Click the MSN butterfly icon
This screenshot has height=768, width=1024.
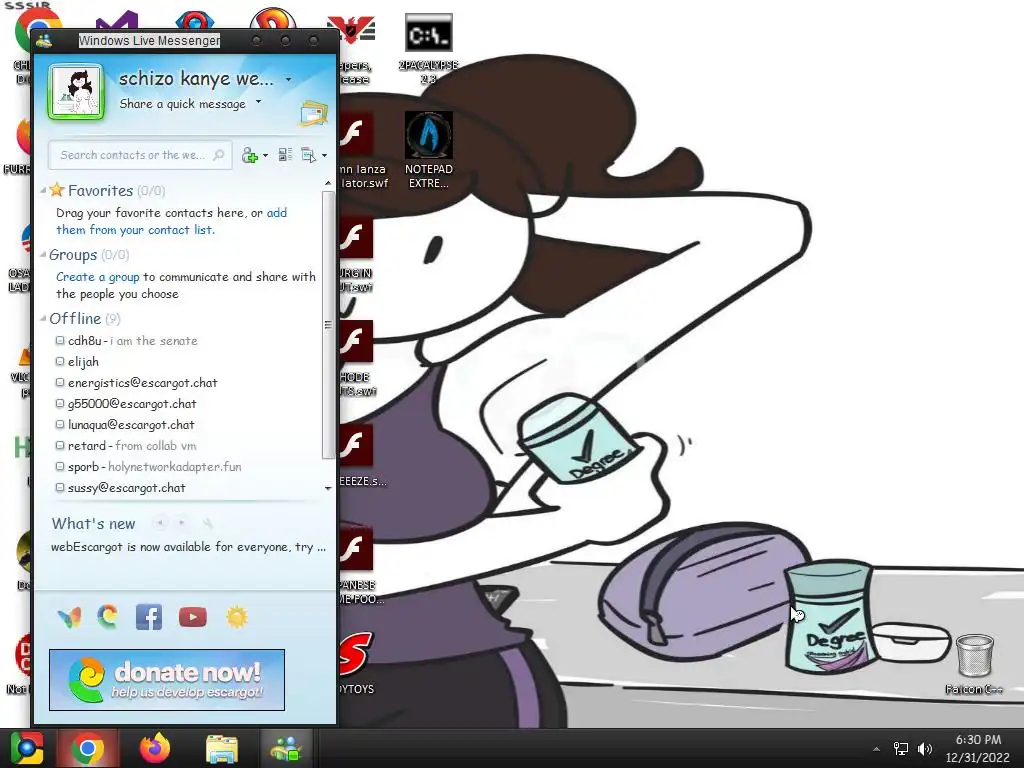69,617
